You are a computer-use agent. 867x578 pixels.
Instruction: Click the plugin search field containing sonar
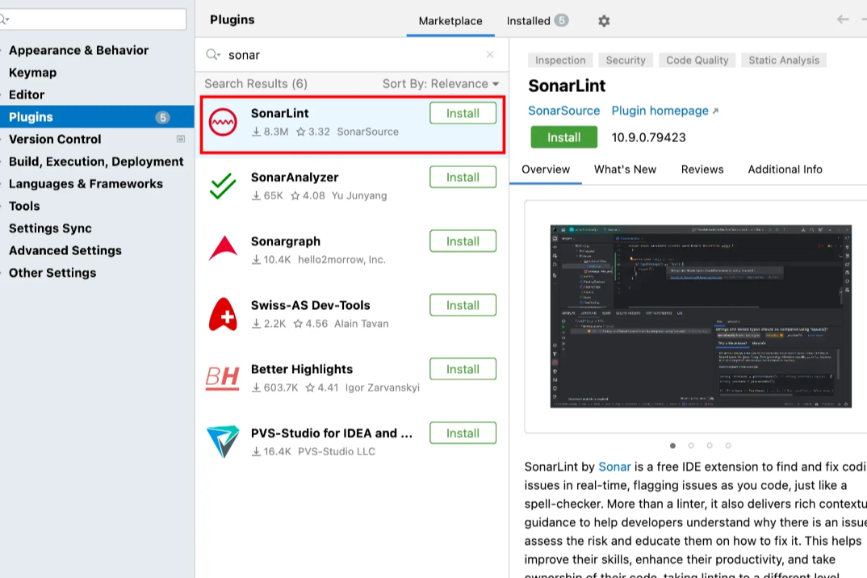[x=352, y=55]
